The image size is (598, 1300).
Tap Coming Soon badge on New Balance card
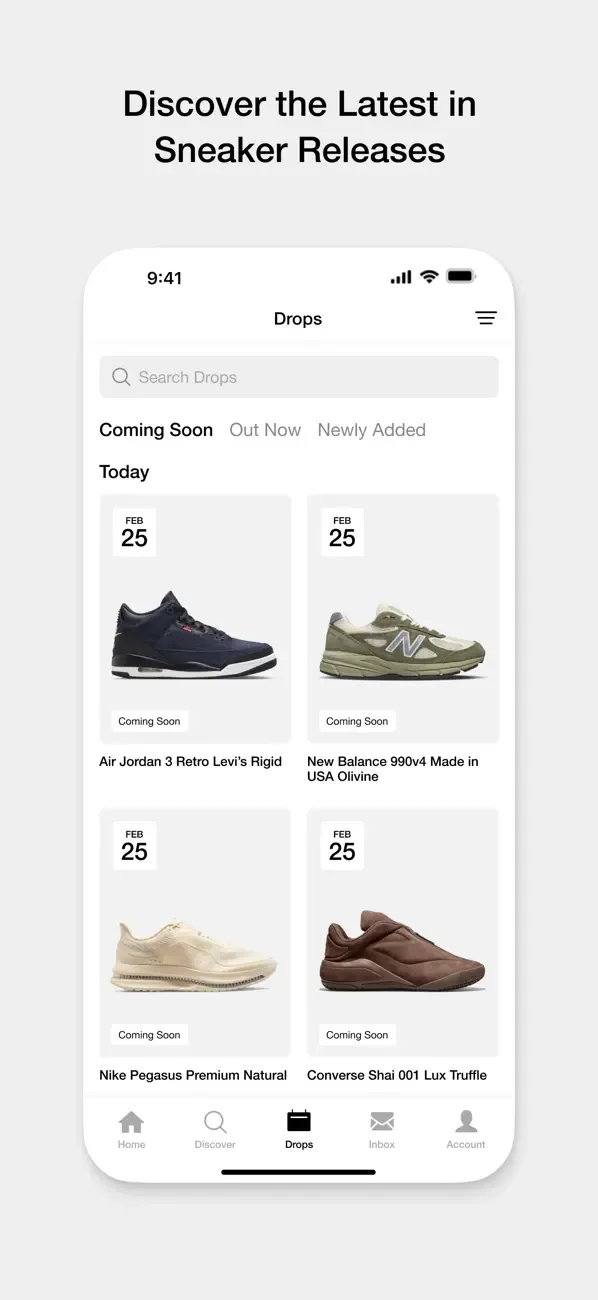tap(357, 721)
